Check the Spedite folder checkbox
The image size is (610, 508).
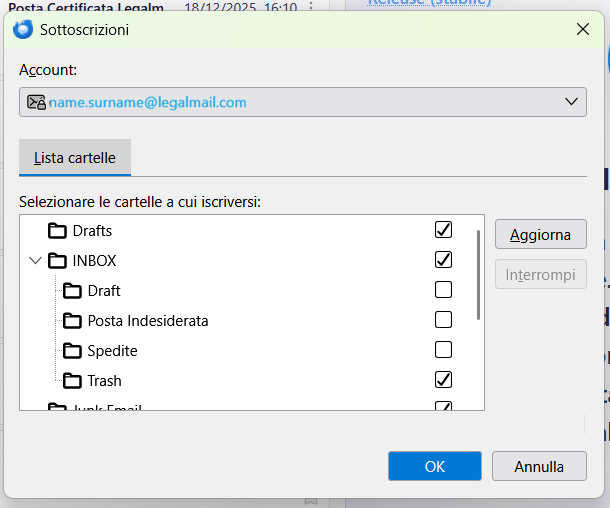tap(443, 350)
